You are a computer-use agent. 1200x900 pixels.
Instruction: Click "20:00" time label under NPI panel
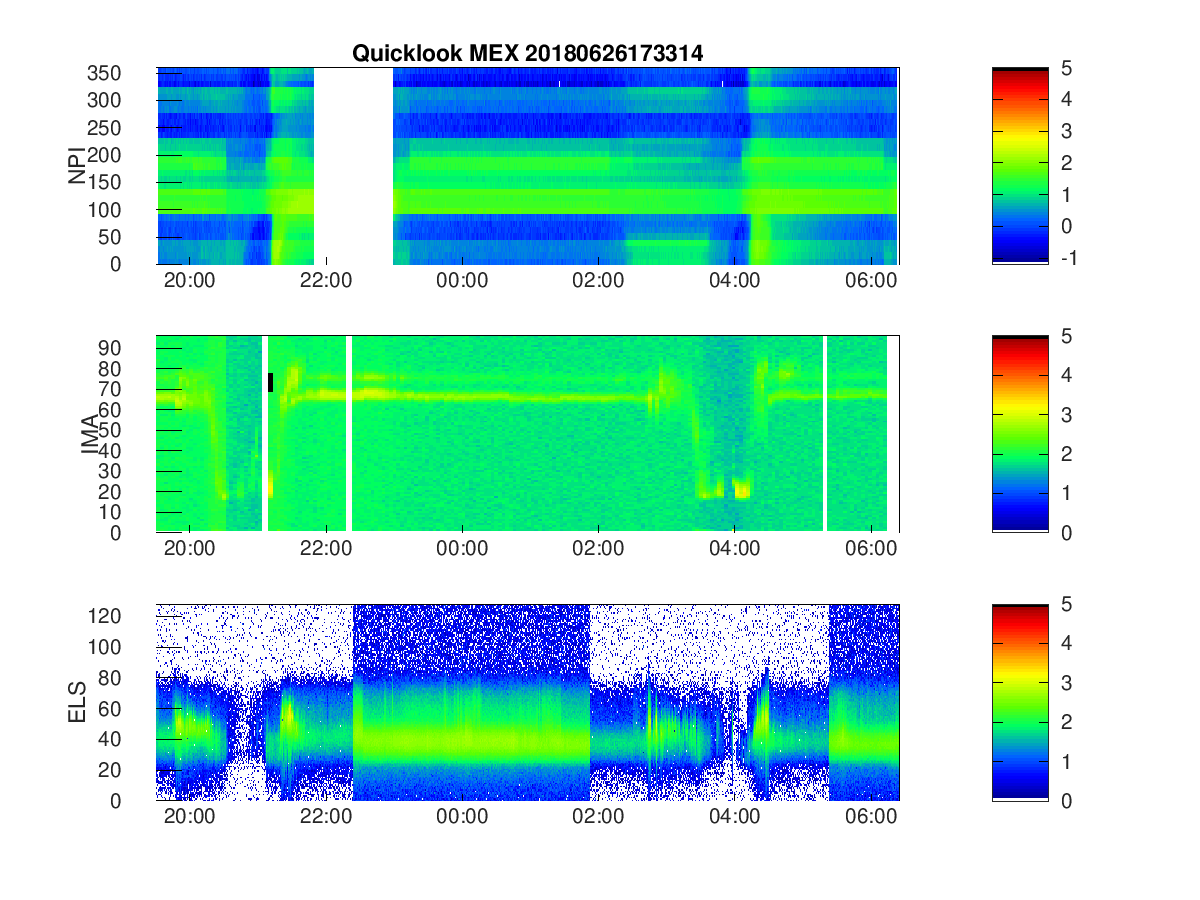tap(190, 281)
